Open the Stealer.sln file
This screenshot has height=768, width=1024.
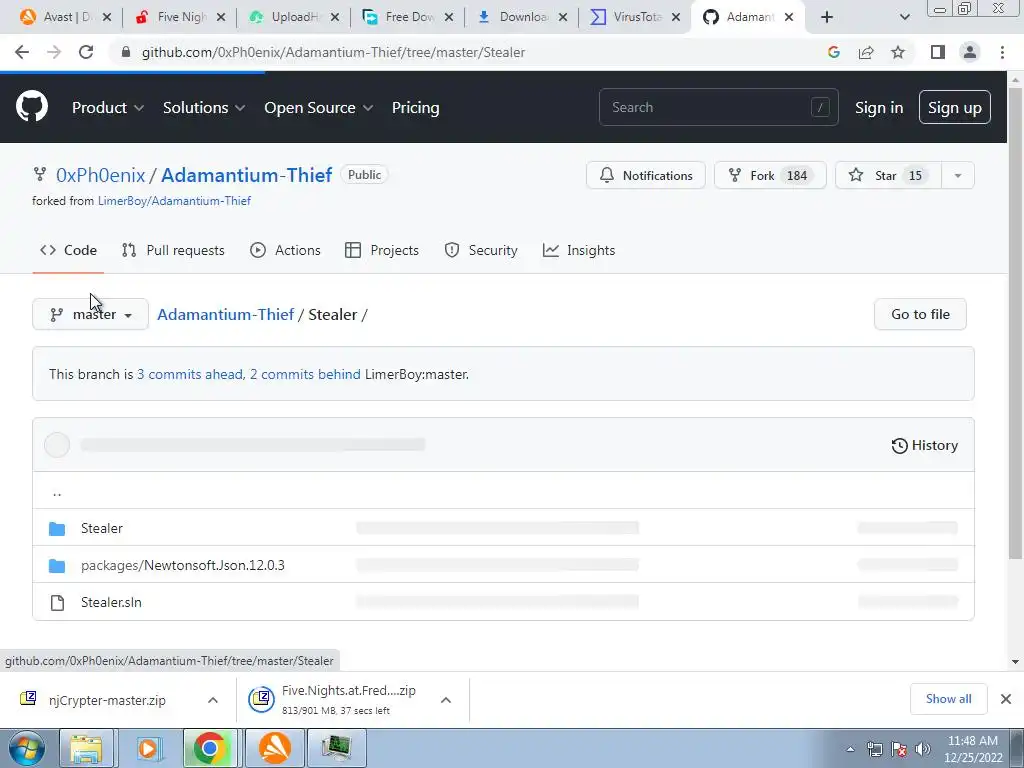point(111,603)
